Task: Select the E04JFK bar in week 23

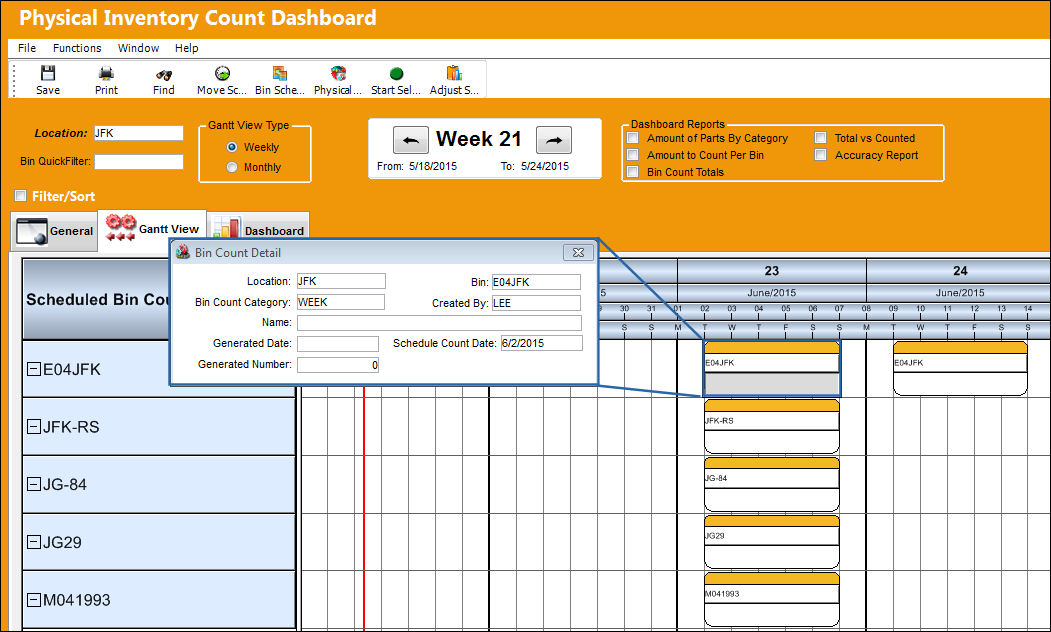Action: [x=771, y=368]
